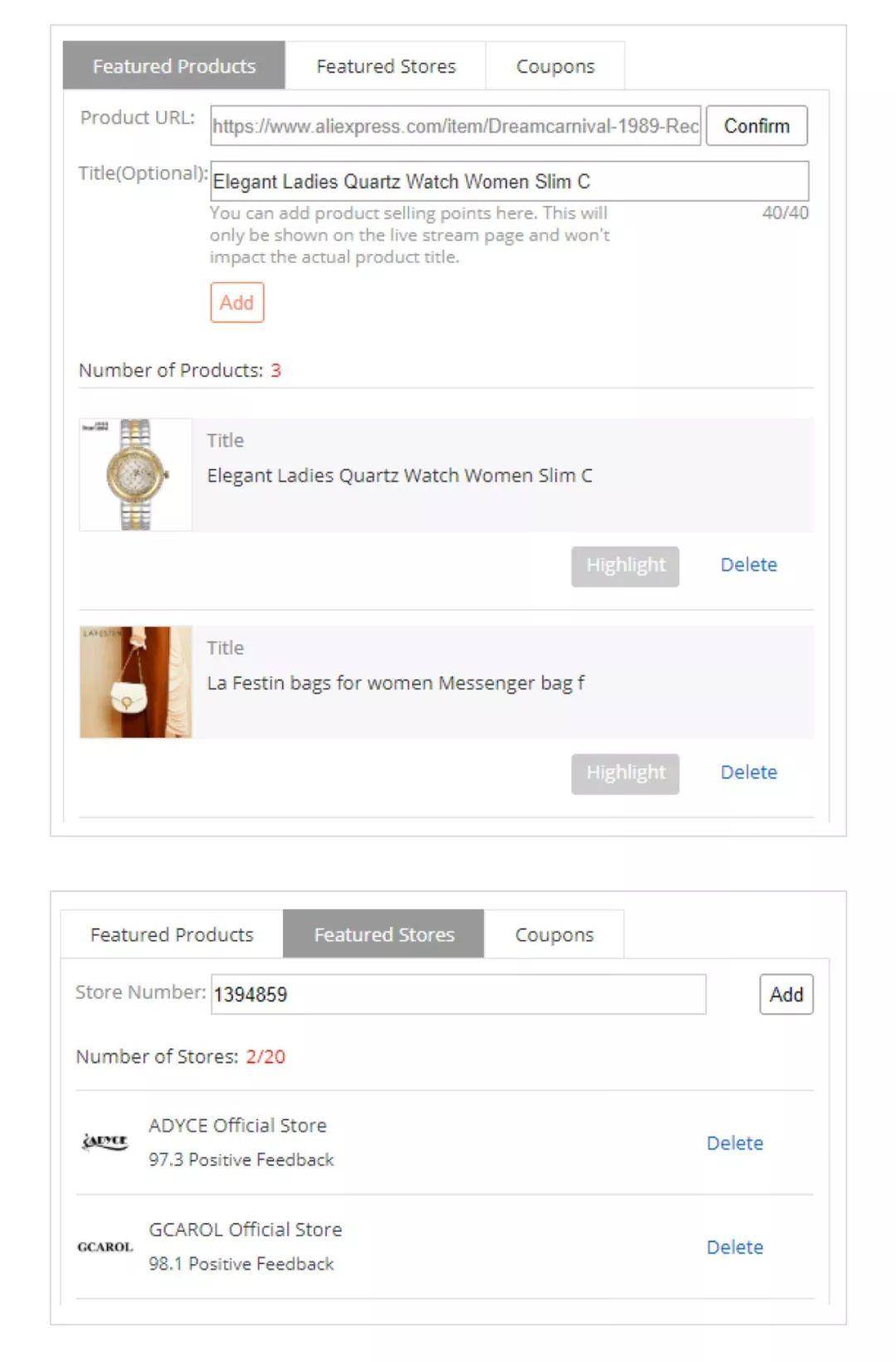Click the La Festin bag thumbnail
896x1362 pixels.
[136, 682]
